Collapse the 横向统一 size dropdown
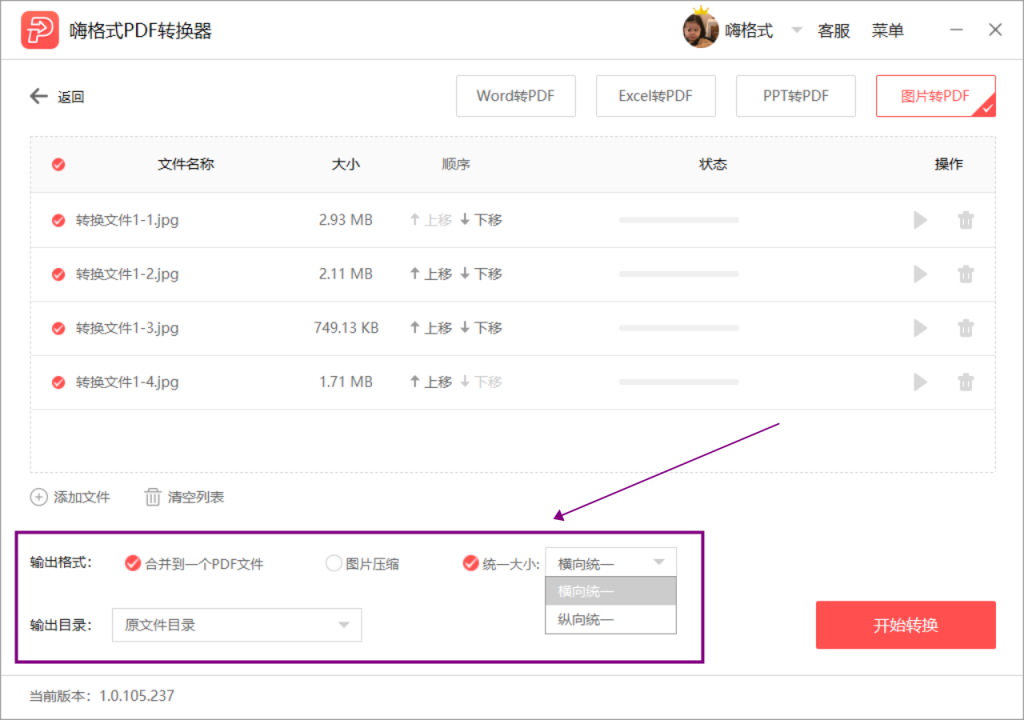 point(611,563)
